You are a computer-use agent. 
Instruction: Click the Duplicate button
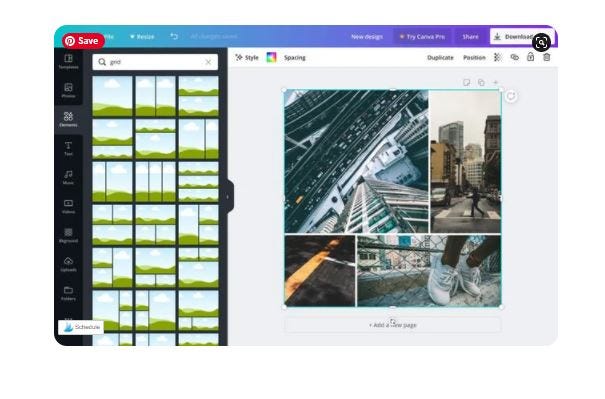pyautogui.click(x=440, y=57)
